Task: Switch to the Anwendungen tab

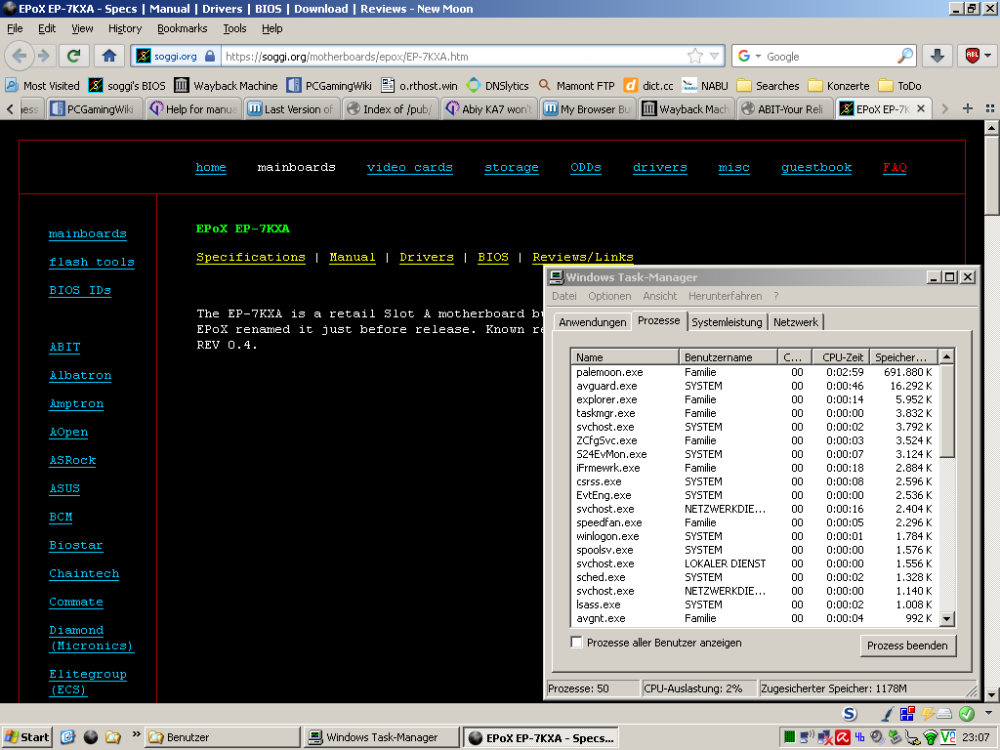Action: [592, 322]
